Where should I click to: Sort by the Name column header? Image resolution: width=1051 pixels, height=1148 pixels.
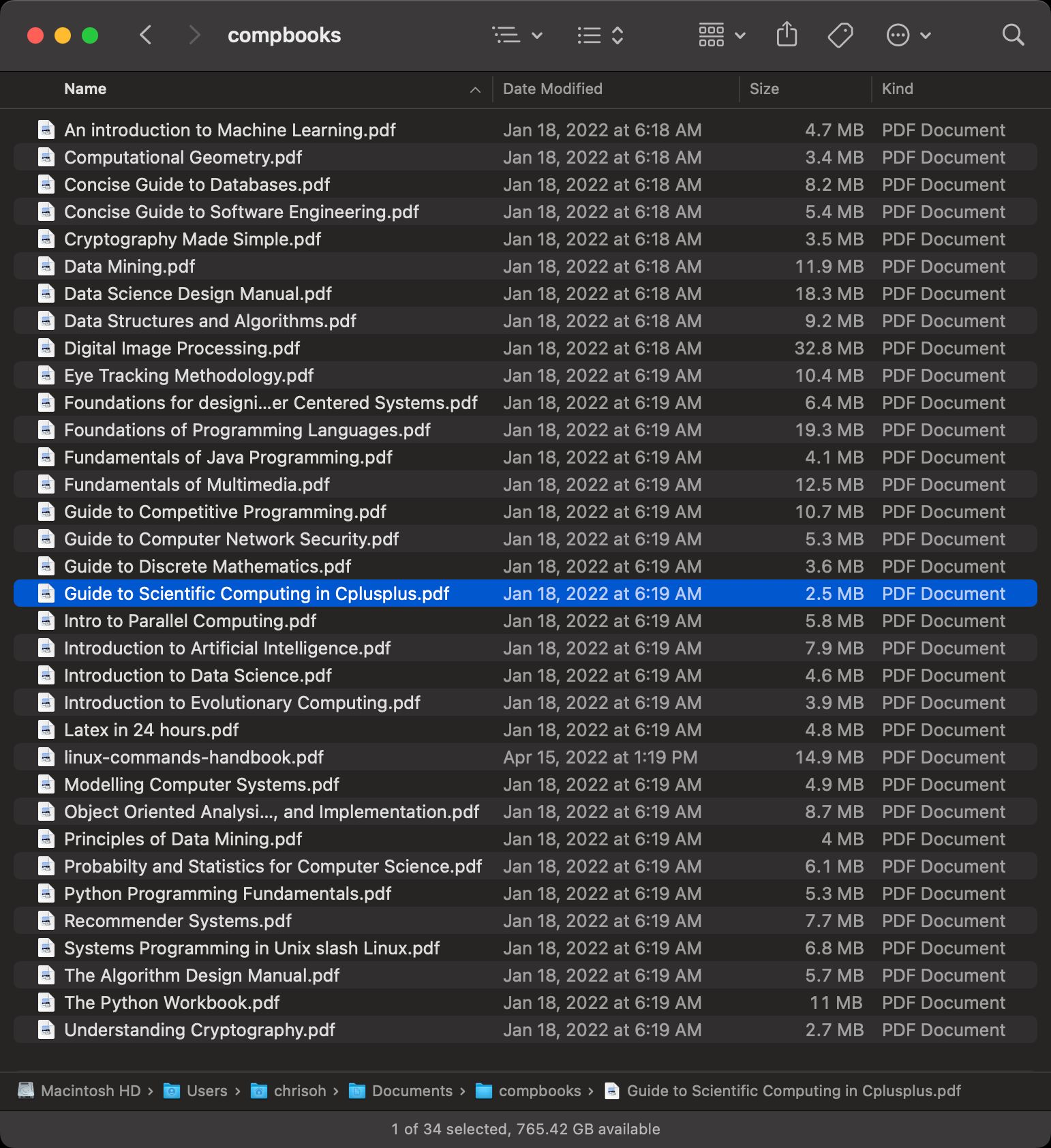pos(85,89)
